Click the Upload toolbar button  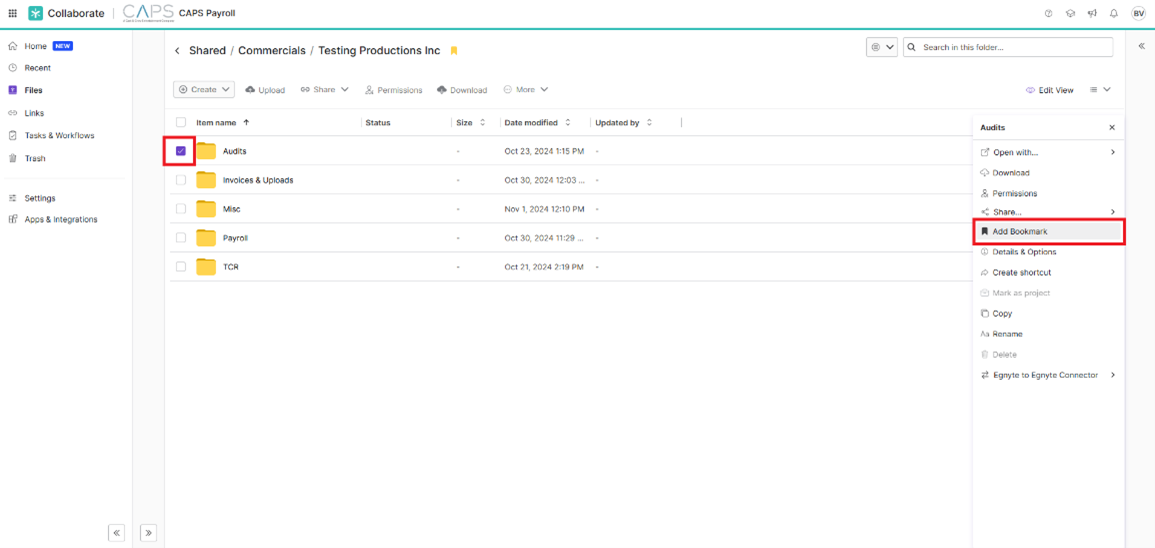click(265, 90)
